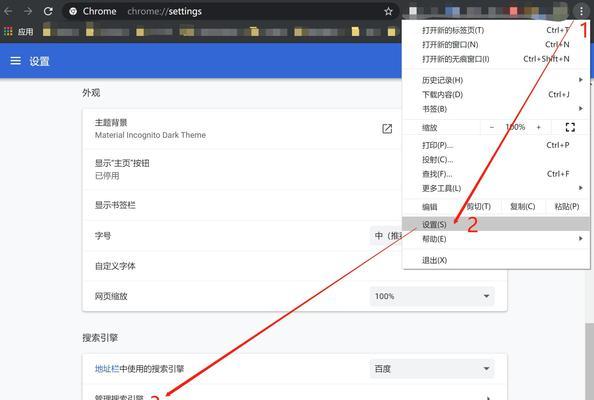Viewport: 594px width, 400px height.
Task: Open the Chrome three-dot menu
Action: click(581, 11)
